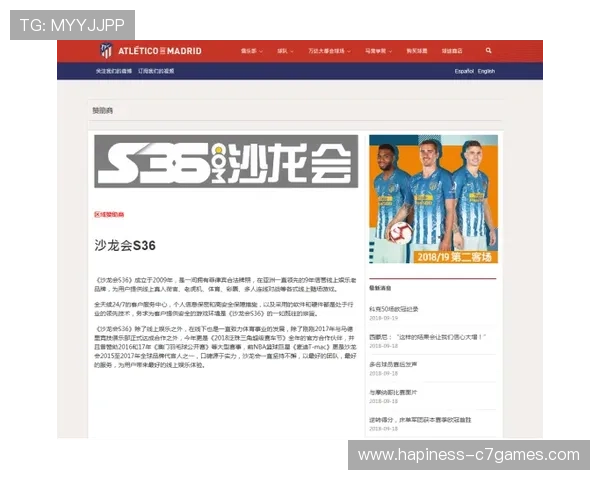Expand the 俱乐部 (Club) dropdown menu
This screenshot has height=480, width=600.
click(252, 51)
